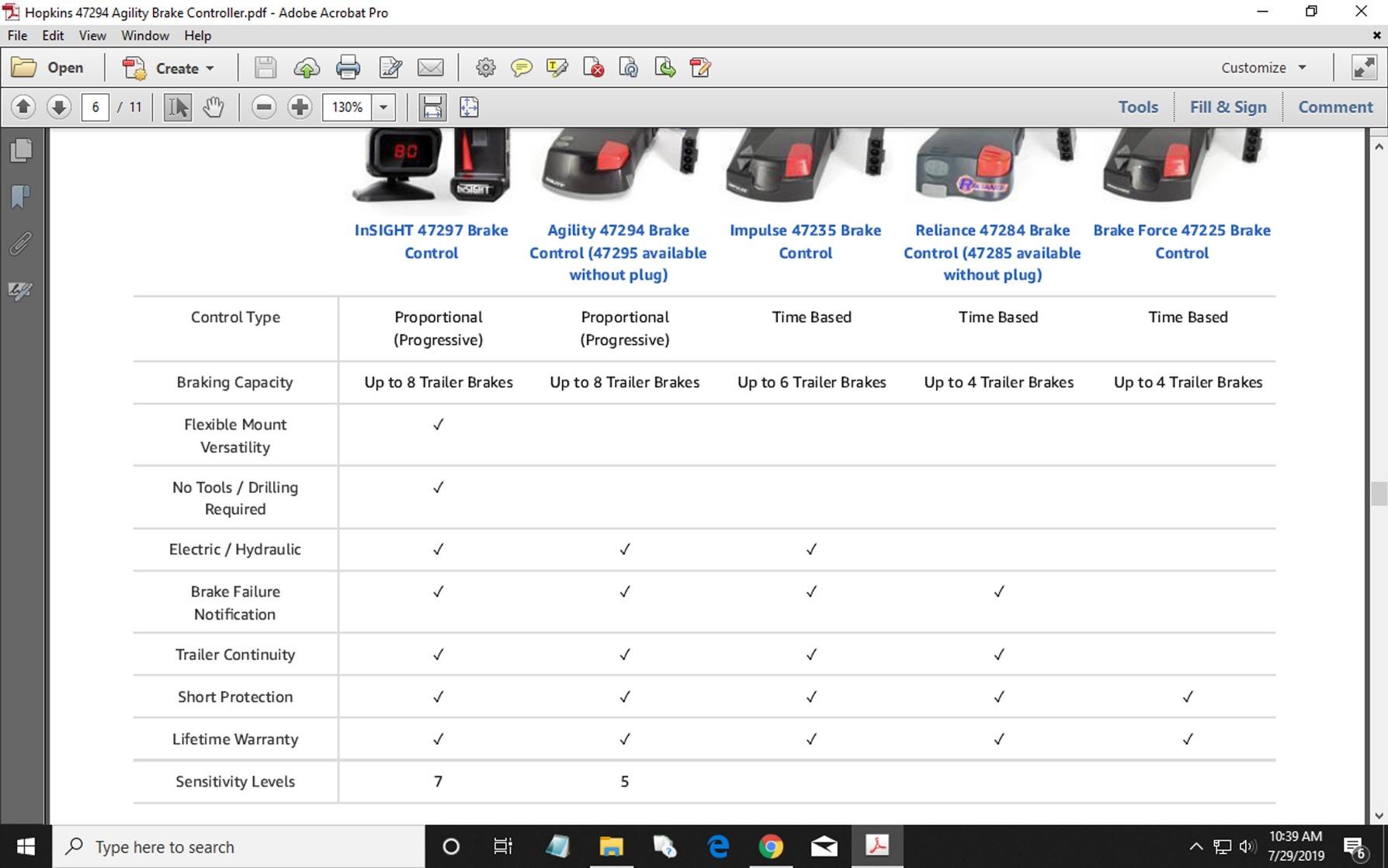This screenshot has width=1388, height=868.
Task: Open the Mail app from the taskbar
Action: pyautogui.click(x=824, y=846)
